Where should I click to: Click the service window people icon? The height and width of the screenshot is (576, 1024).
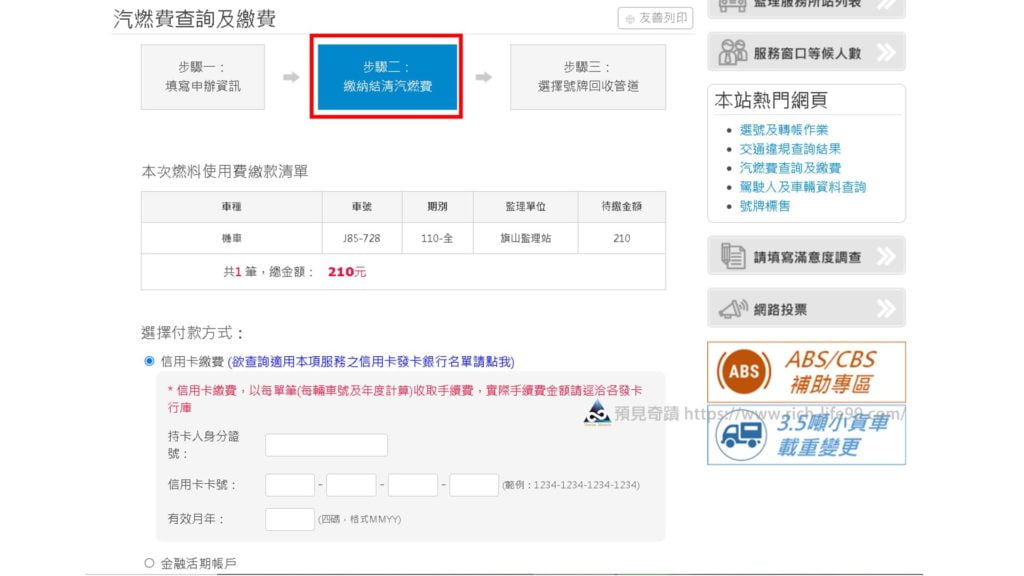pyautogui.click(x=732, y=52)
